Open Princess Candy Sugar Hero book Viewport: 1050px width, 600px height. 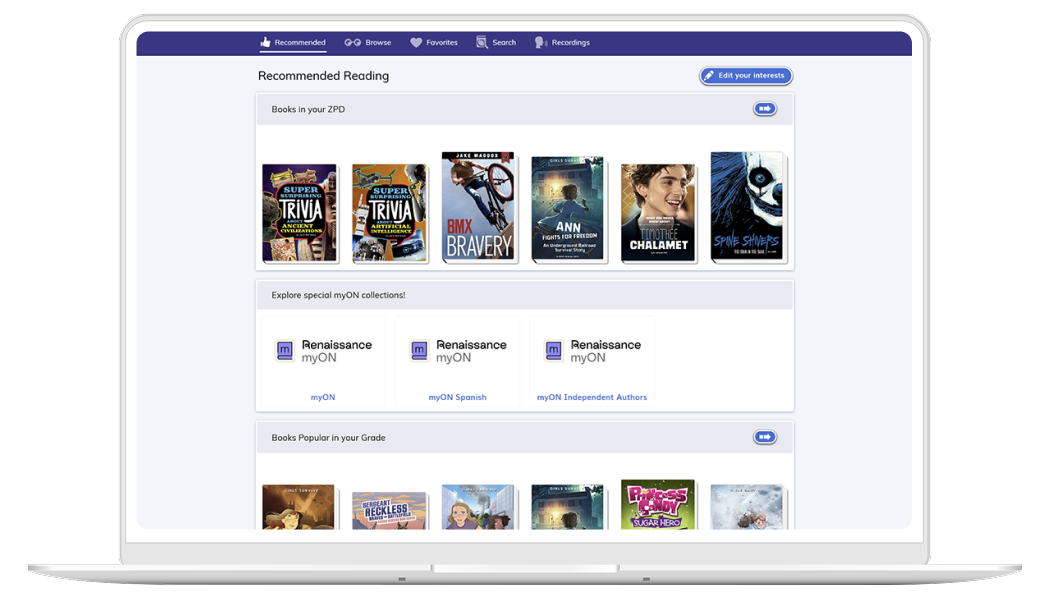click(657, 505)
